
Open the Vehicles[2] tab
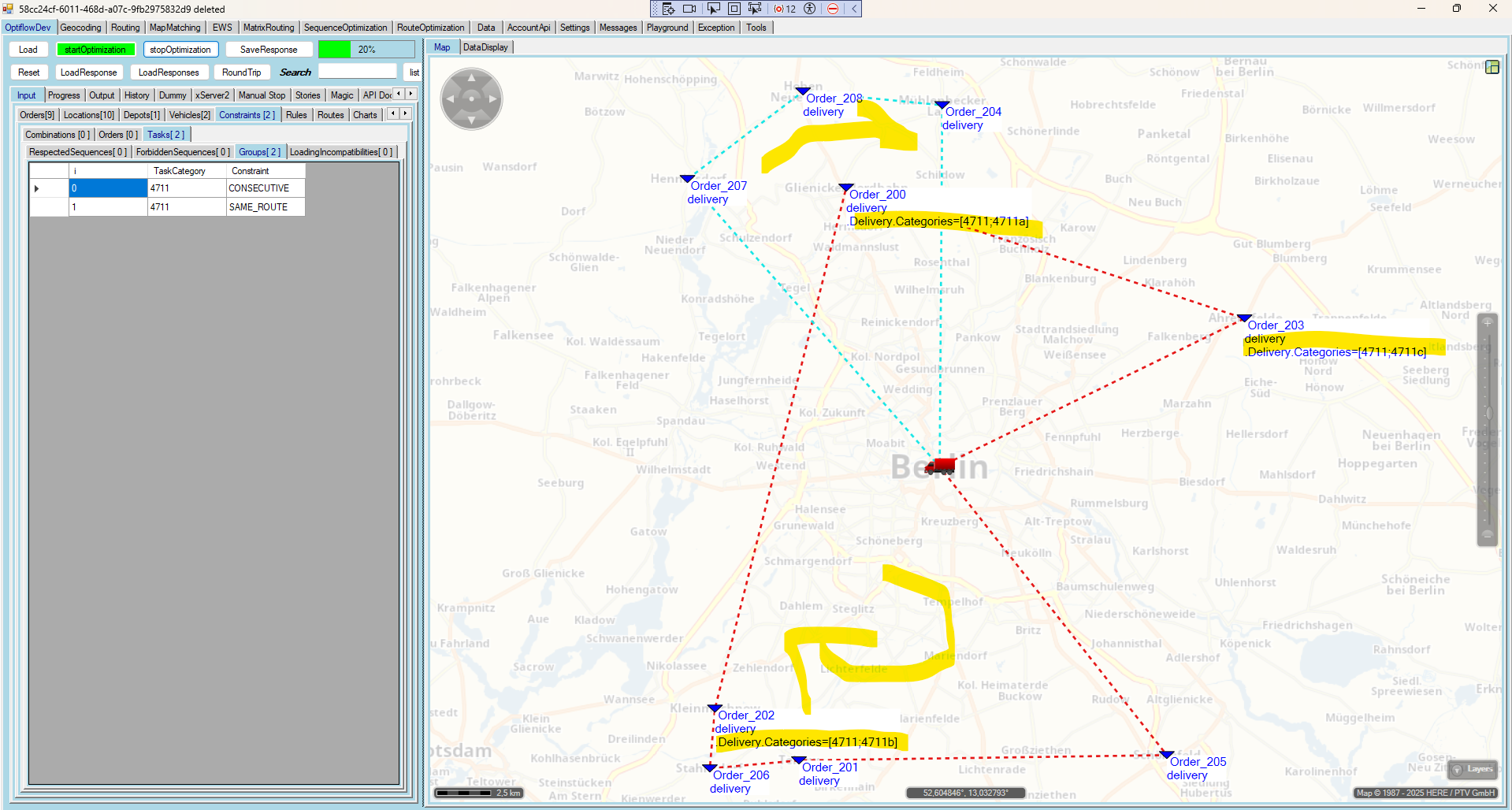point(189,115)
